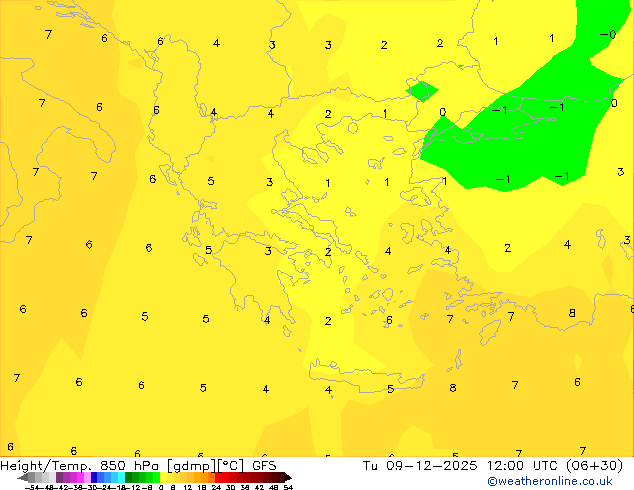Viewport: 634px width, 490px height.
Task: Click the bright red legend swatch above 24
Action: point(218,477)
